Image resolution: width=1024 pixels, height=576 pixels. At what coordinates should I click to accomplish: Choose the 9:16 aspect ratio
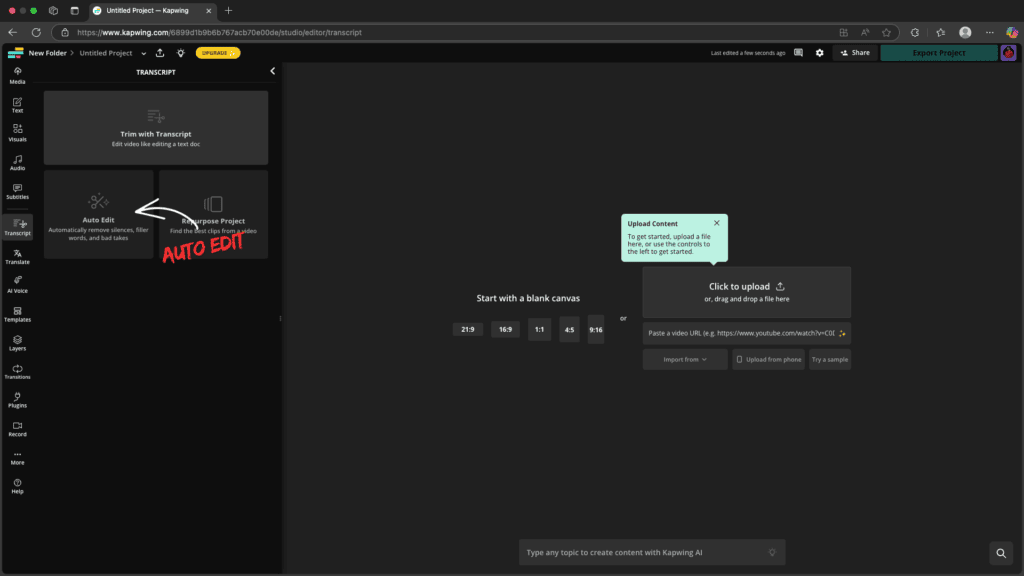pyautogui.click(x=595, y=329)
